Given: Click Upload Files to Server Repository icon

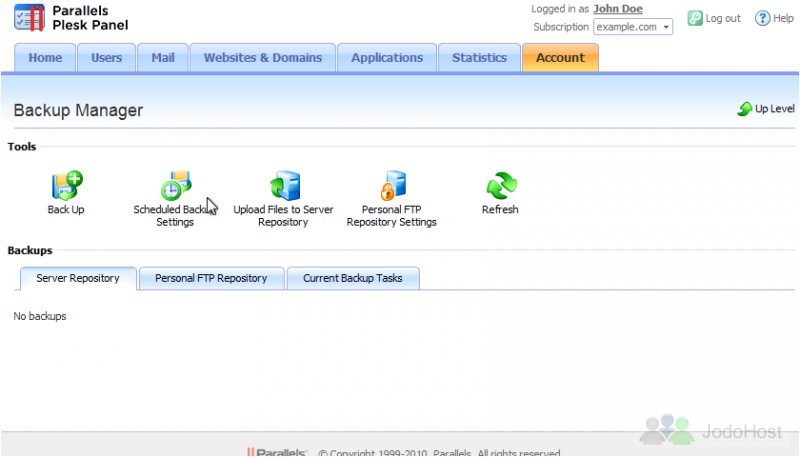Looking at the screenshot, I should click(283, 186).
